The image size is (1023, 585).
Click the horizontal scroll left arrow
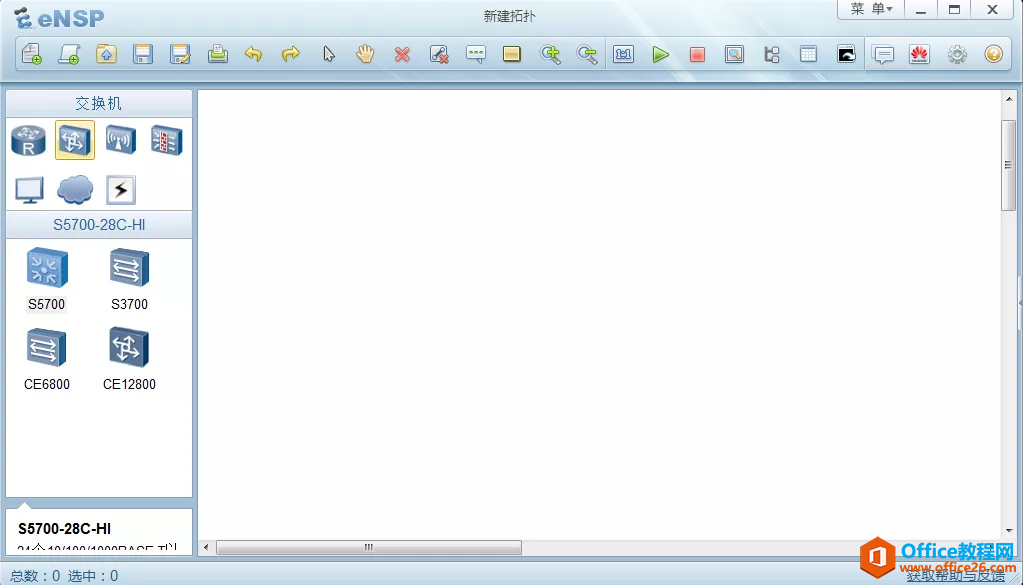206,547
